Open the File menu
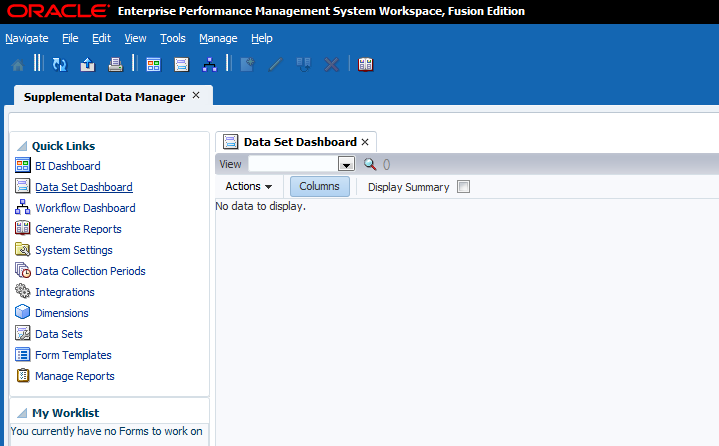Screen dimensions: 719x446 70,39
